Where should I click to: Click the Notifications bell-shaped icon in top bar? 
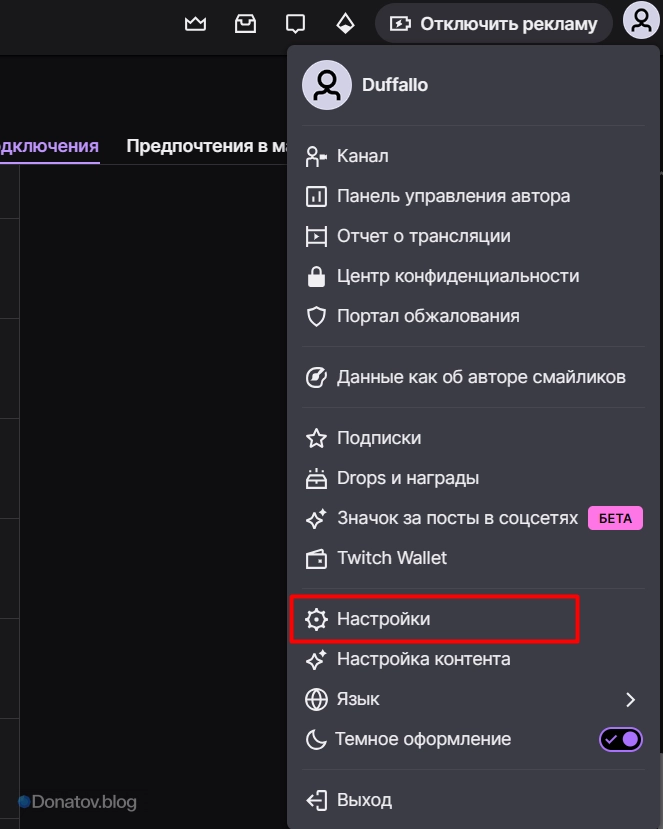point(295,20)
